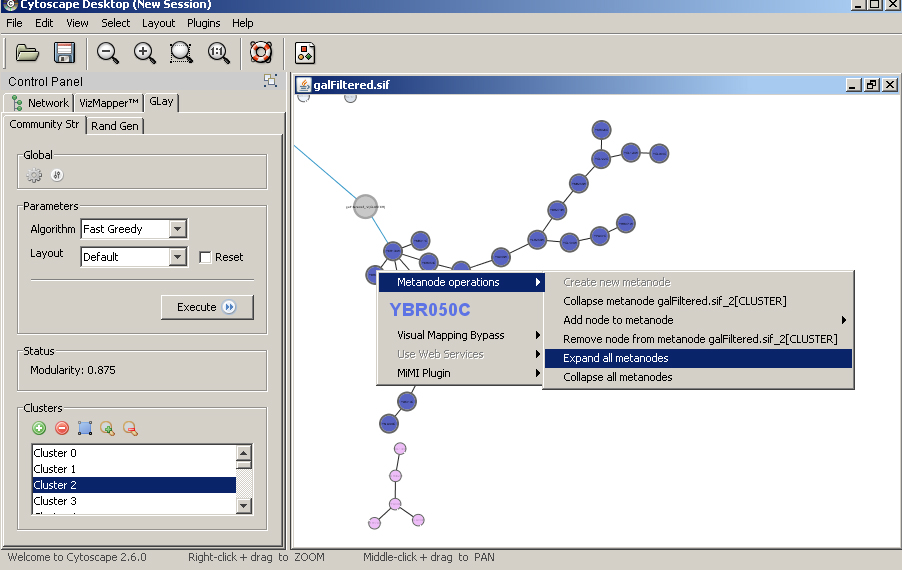902x570 pixels.
Task: Open the Plugins menu
Action: (204, 23)
